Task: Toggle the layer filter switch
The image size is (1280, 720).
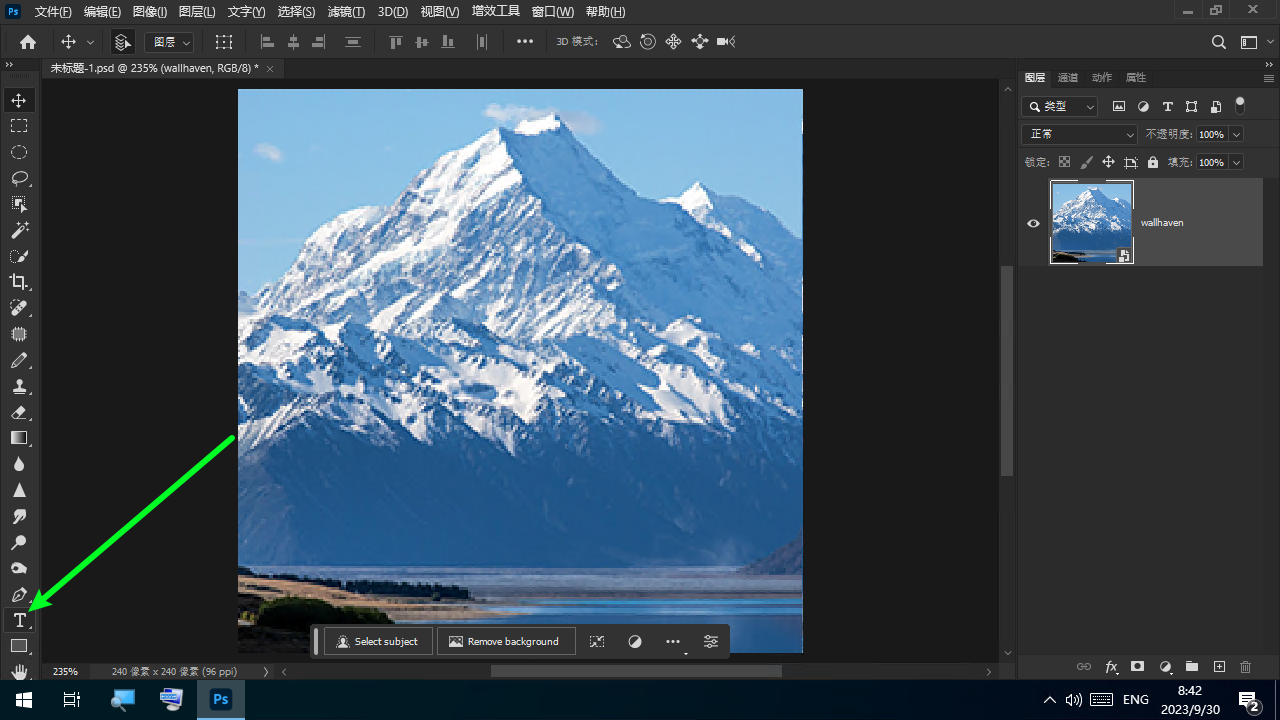Action: 1240,104
